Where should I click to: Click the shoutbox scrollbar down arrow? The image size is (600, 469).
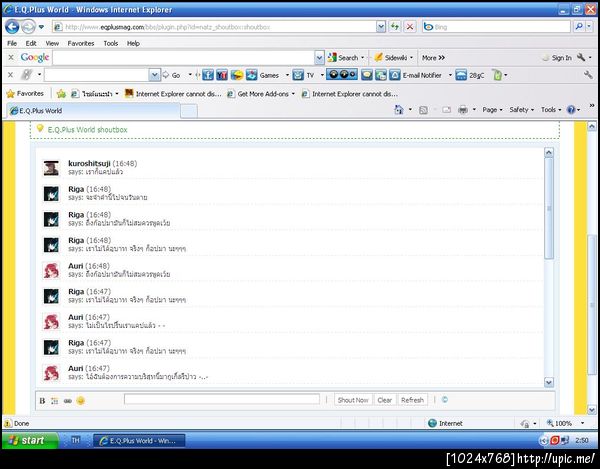point(549,383)
